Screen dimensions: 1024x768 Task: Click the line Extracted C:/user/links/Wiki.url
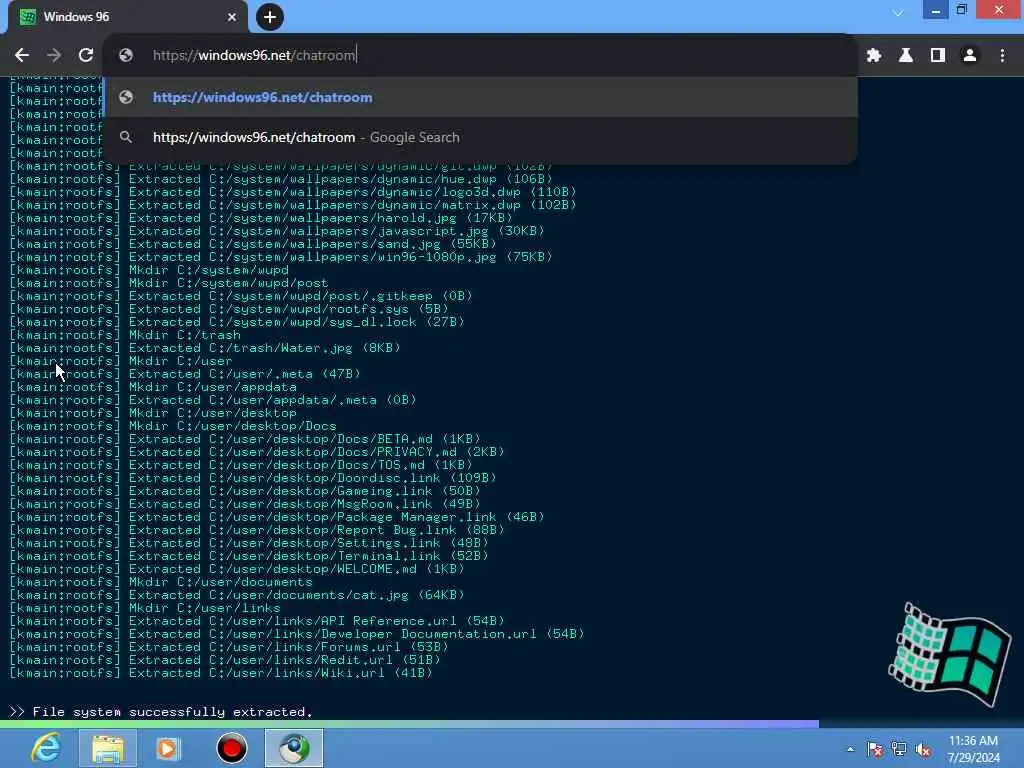[221, 673]
